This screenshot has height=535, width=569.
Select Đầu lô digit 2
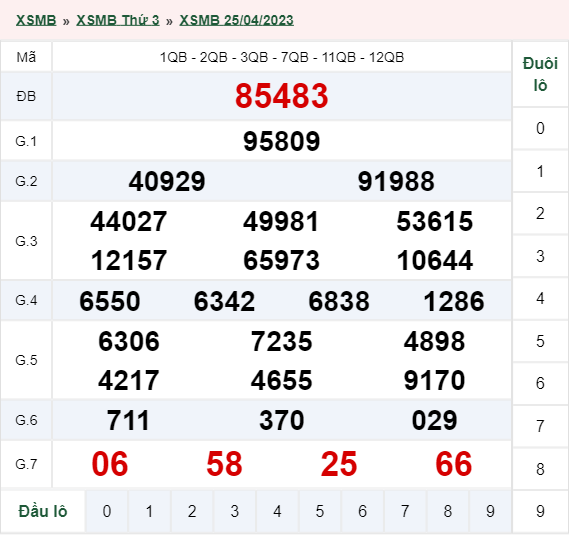tap(192, 511)
